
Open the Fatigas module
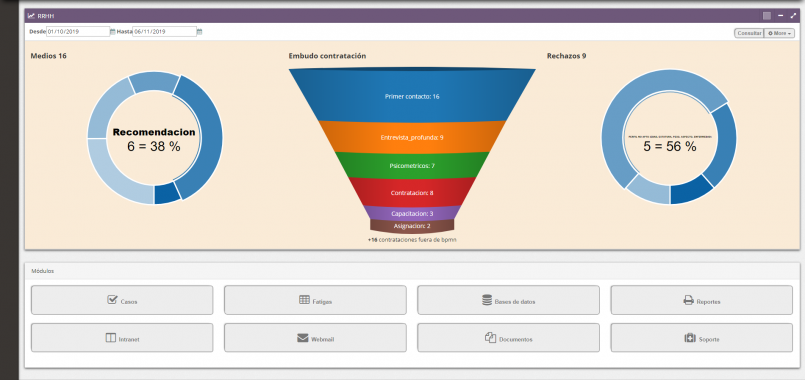[315, 300]
